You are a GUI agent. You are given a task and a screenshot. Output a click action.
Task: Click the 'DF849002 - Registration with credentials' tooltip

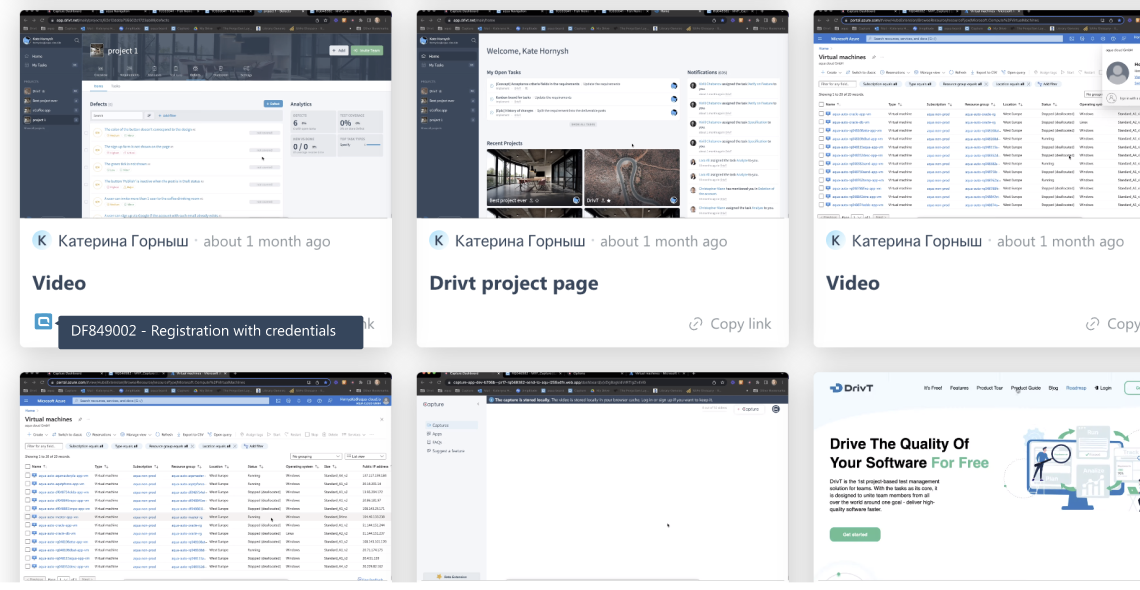(210, 331)
